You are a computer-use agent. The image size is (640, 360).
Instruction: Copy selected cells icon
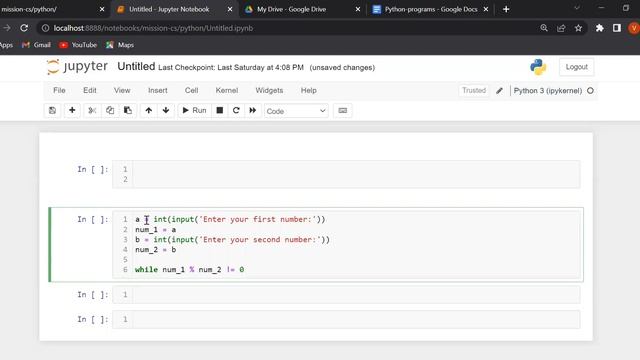click(x=110, y=111)
